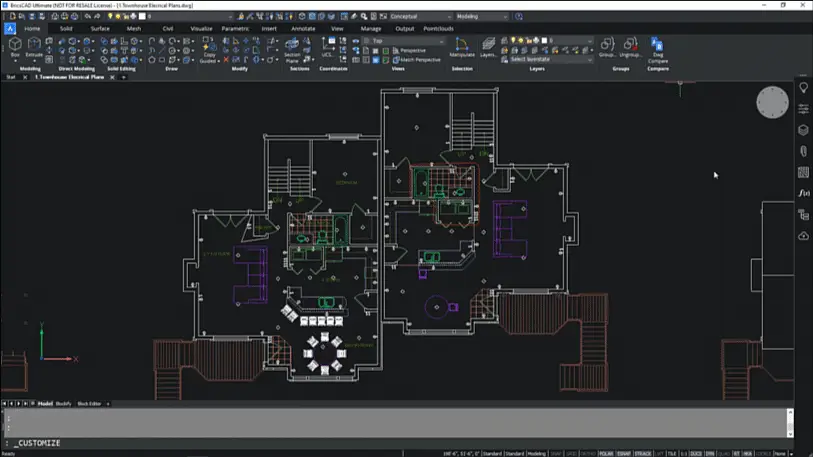
Task: Select the Model layout tab
Action: pyautogui.click(x=45, y=404)
